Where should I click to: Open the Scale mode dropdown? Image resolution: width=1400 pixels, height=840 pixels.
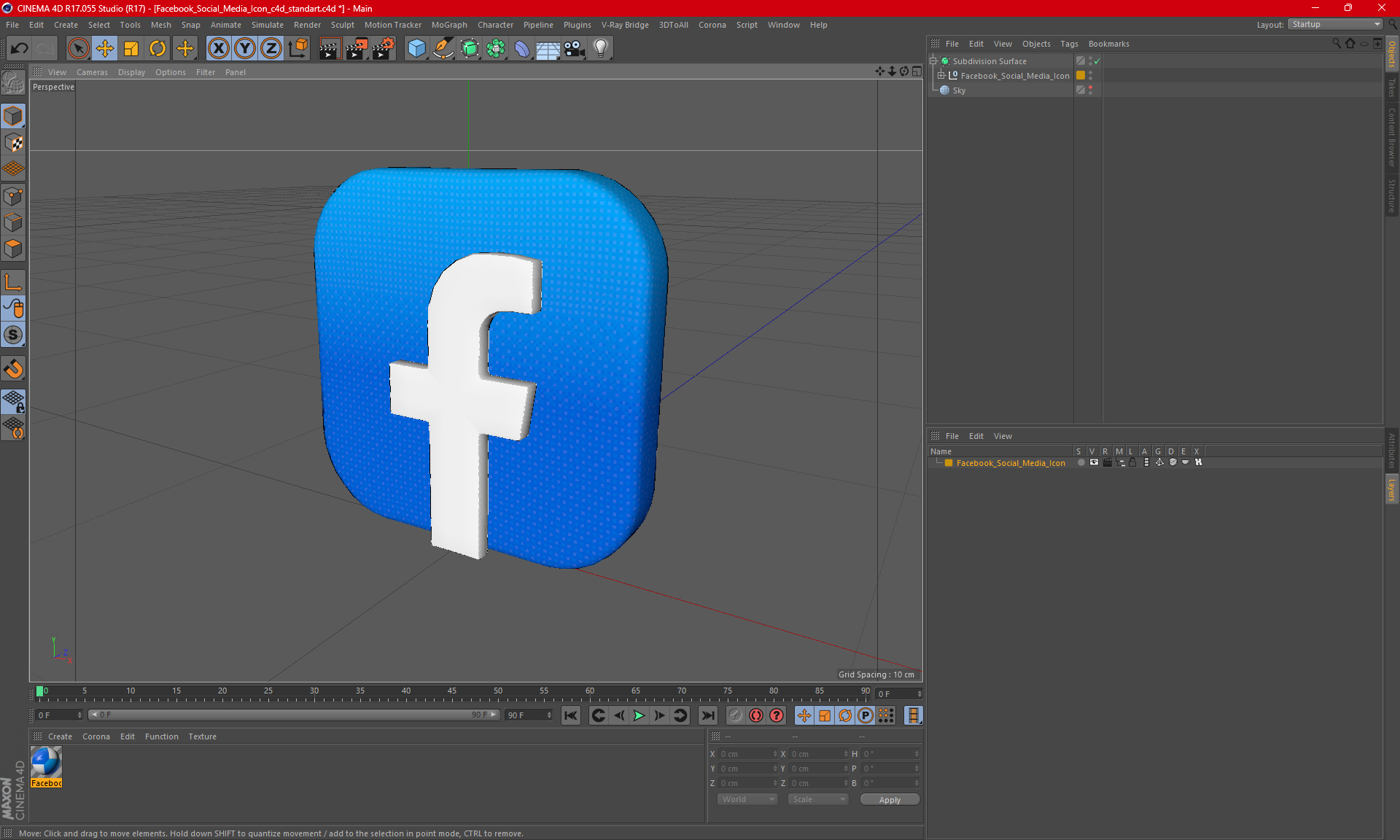point(818,799)
